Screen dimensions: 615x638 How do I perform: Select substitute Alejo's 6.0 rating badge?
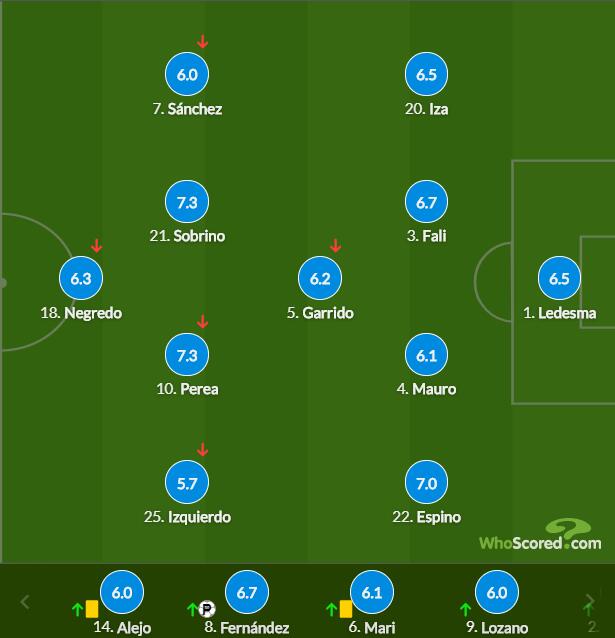[x=122, y=593]
